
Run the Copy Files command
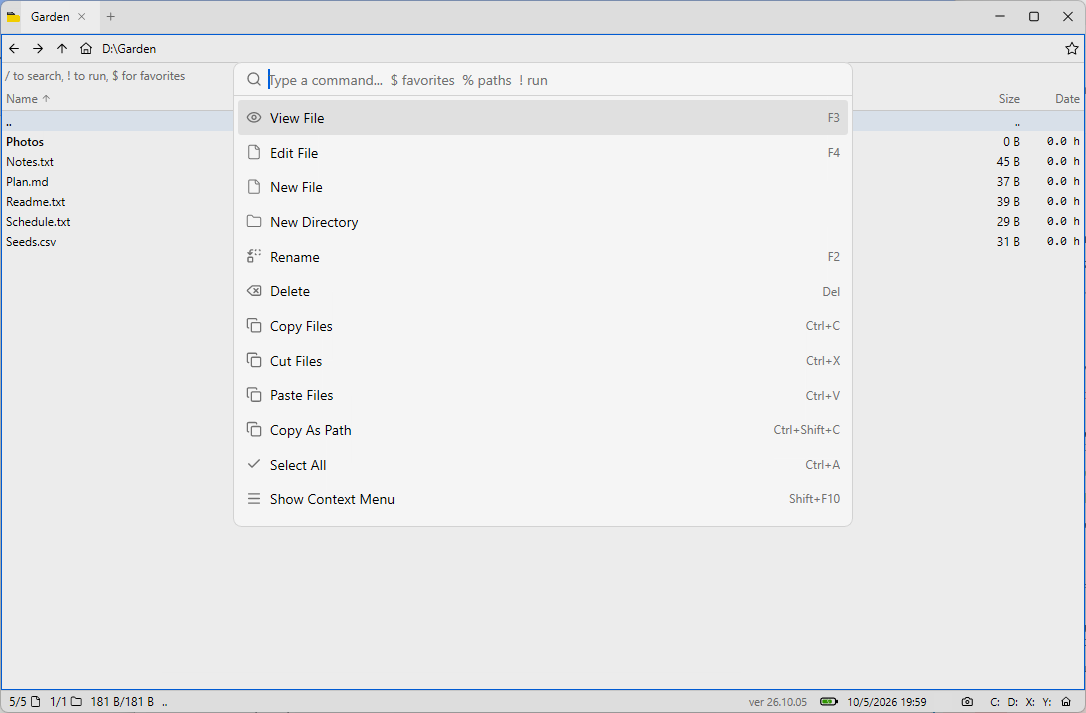pos(543,326)
